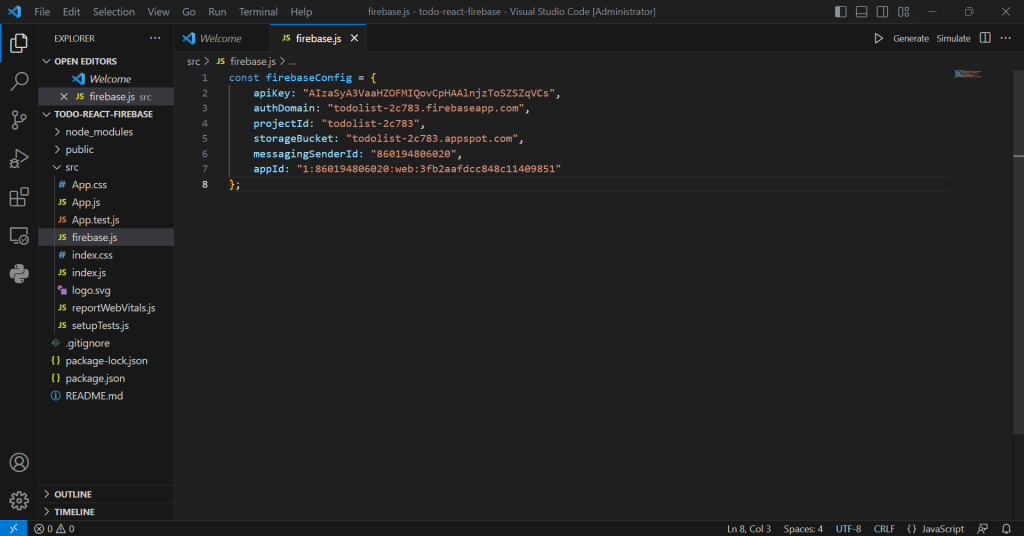Open the notifications bell icon
Image resolution: width=1024 pixels, height=536 pixels.
click(1006, 529)
